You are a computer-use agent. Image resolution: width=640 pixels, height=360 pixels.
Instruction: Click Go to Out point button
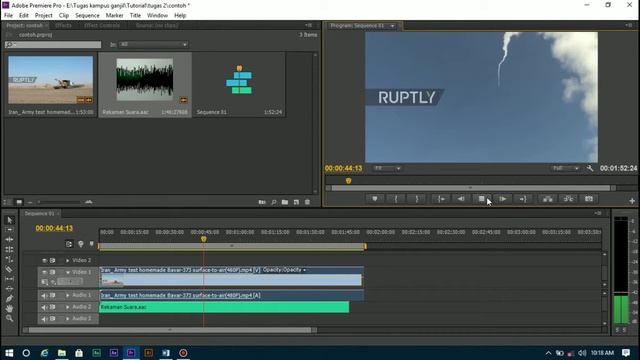coord(523,199)
